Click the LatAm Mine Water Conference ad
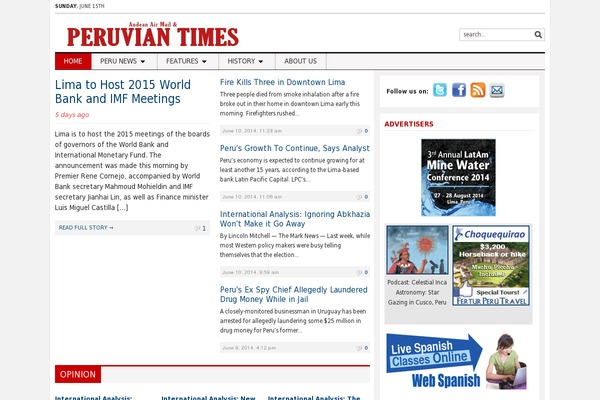The height and width of the screenshot is (400, 600). 458,178
